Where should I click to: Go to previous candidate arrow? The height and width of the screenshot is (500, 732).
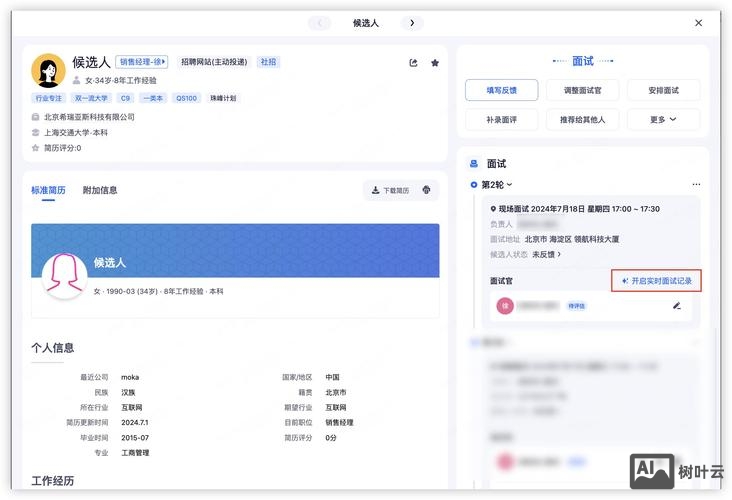coord(319,23)
